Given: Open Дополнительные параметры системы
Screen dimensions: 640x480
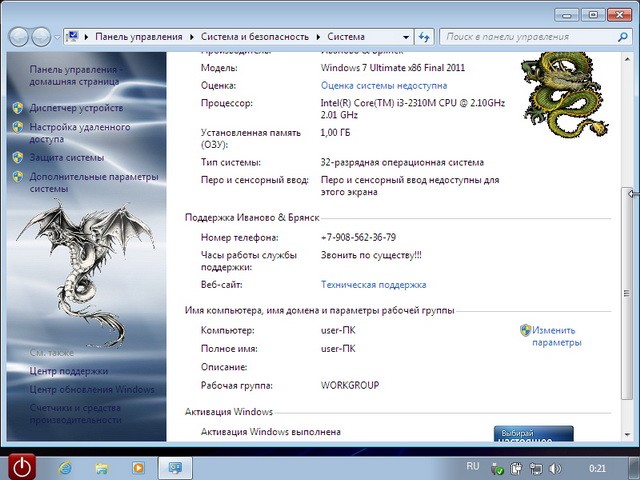Looking at the screenshot, I should (94, 183).
